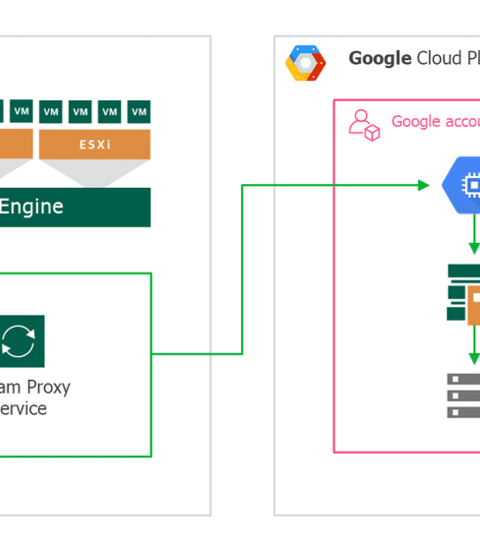The height and width of the screenshot is (548, 480).
Task: Click the 'ESXi' label text
Action: tap(95, 144)
